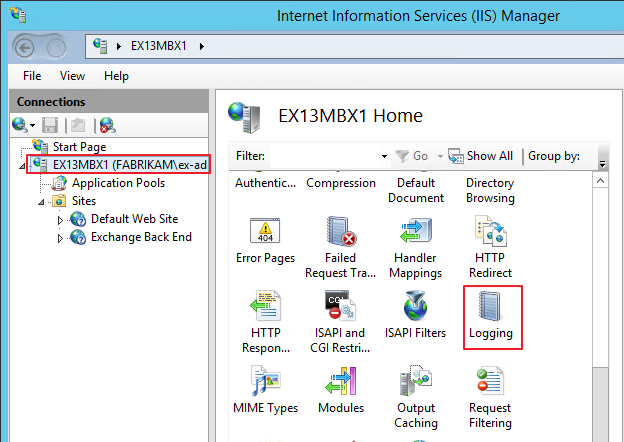Screen dimensions: 624x442
Task: Click the Directory Browsing feature label
Action: click(x=490, y=190)
